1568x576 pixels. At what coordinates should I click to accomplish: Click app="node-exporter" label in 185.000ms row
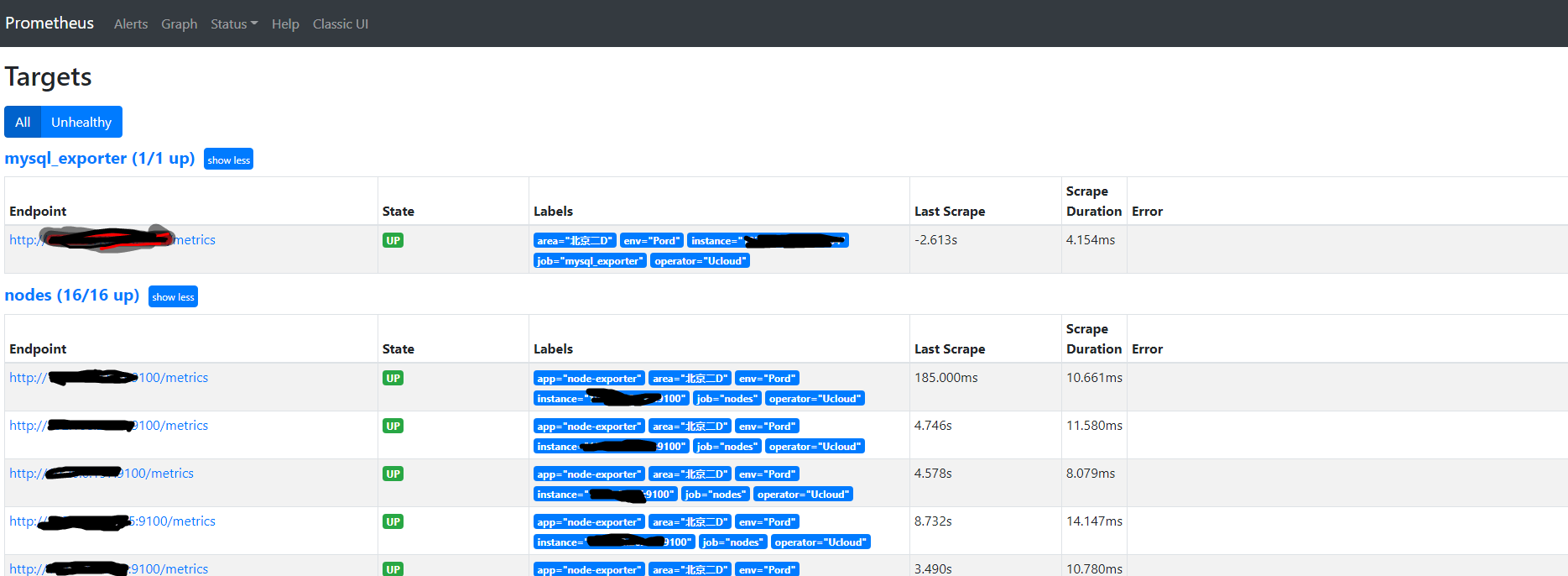[589, 379]
